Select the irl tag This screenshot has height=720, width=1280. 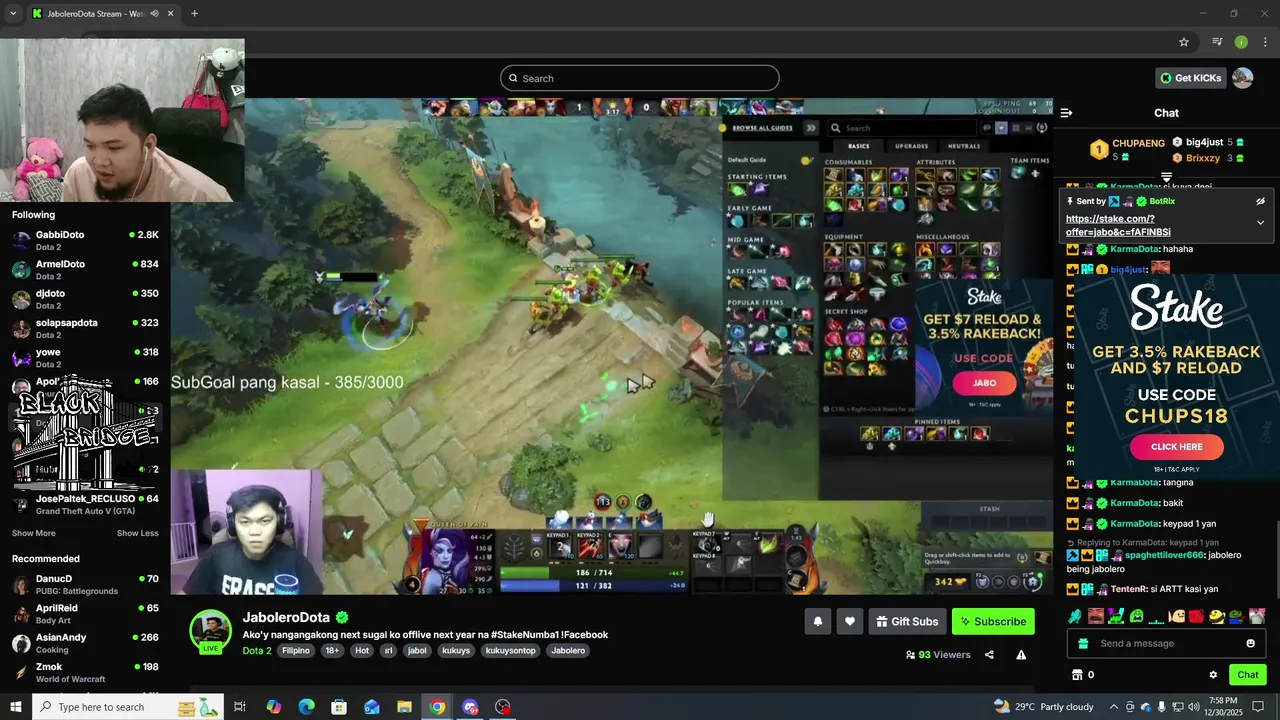(x=388, y=650)
